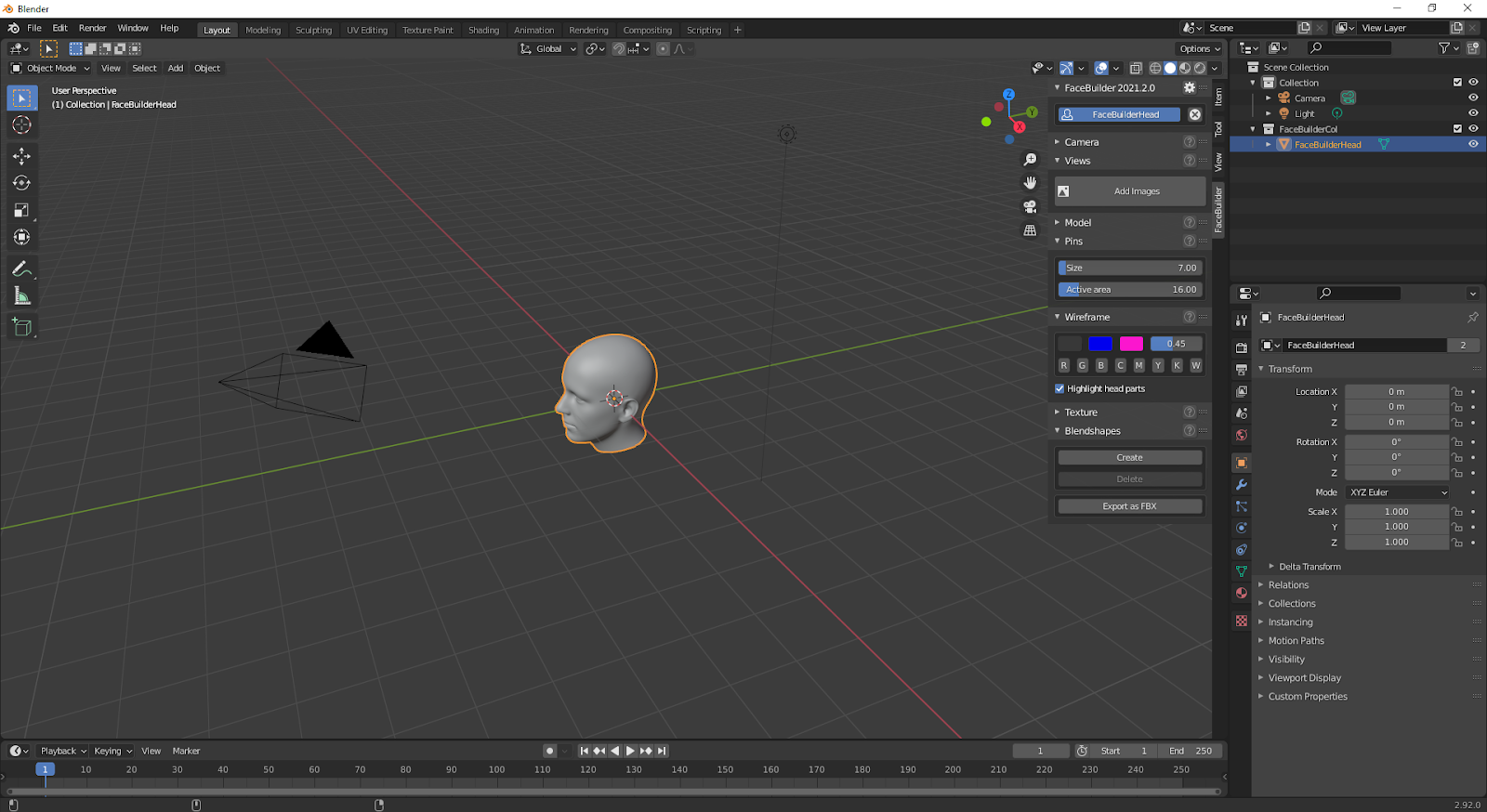Pin the FaceBuilderHead properties panel
1487x812 pixels.
1473,317
